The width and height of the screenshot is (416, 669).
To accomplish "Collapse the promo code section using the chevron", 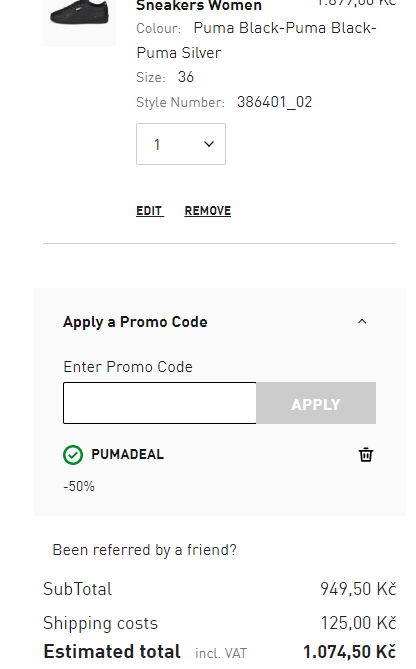I will (x=362, y=321).
